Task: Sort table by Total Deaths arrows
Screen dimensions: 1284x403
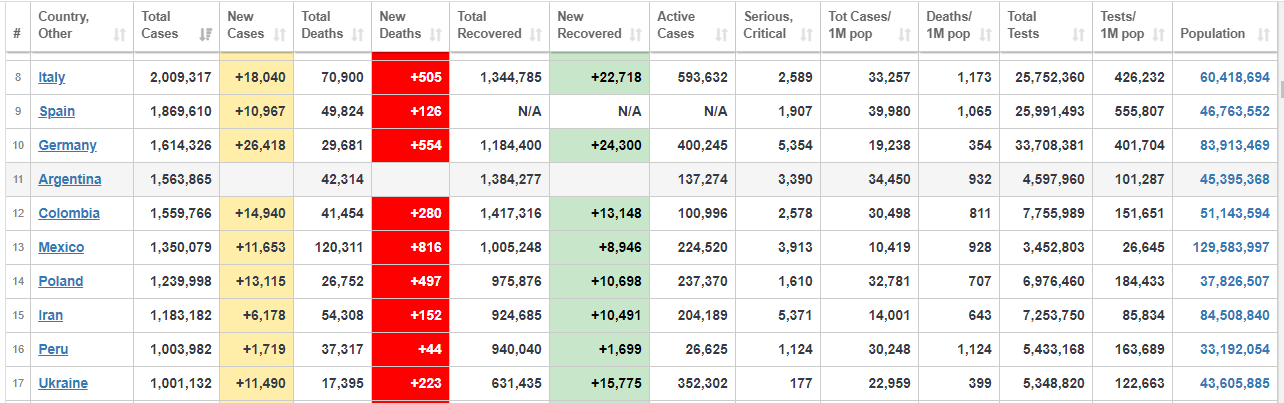Action: coord(359,35)
